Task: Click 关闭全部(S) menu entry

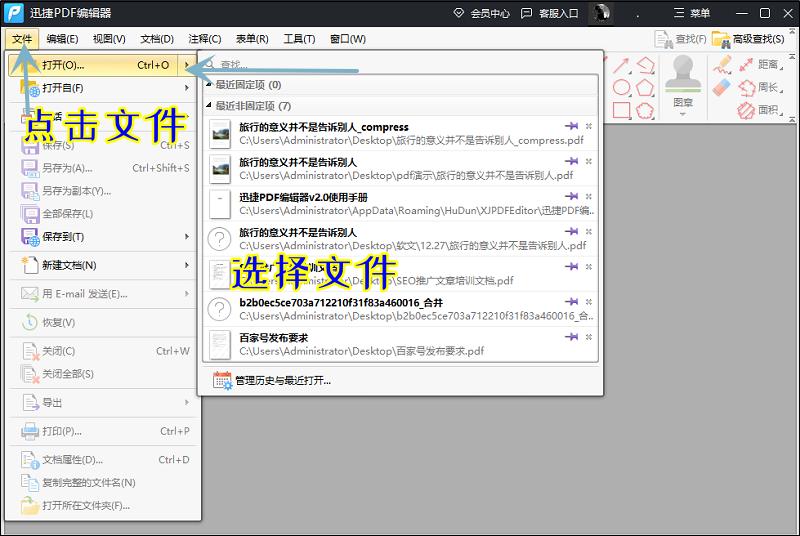Action: click(x=101, y=374)
